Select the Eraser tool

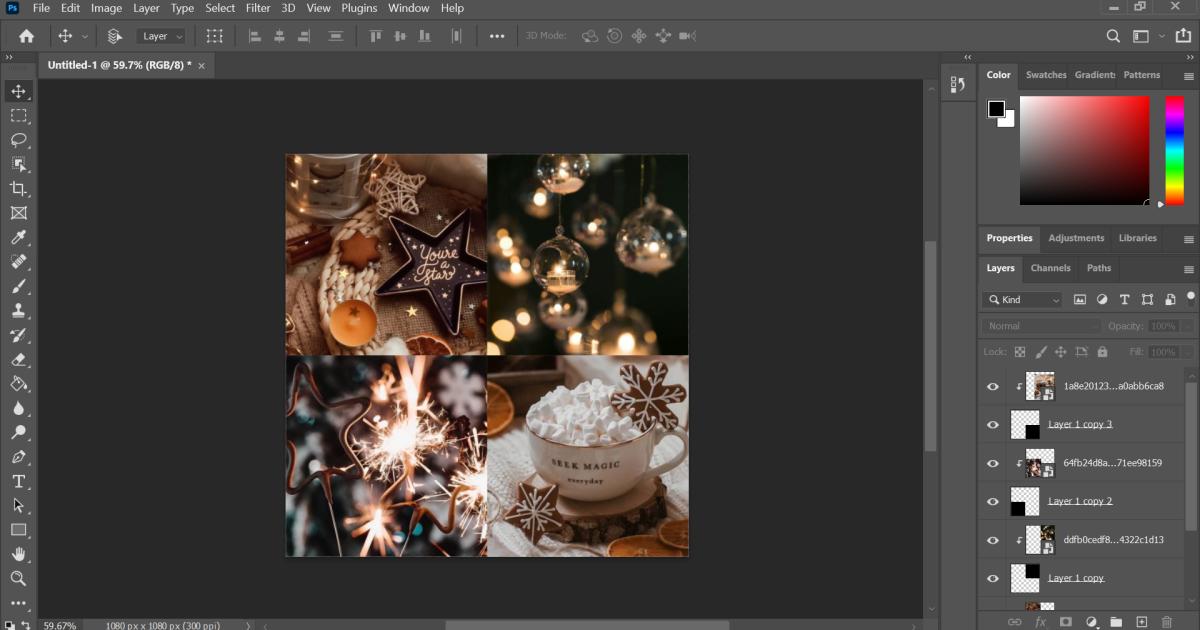18,360
